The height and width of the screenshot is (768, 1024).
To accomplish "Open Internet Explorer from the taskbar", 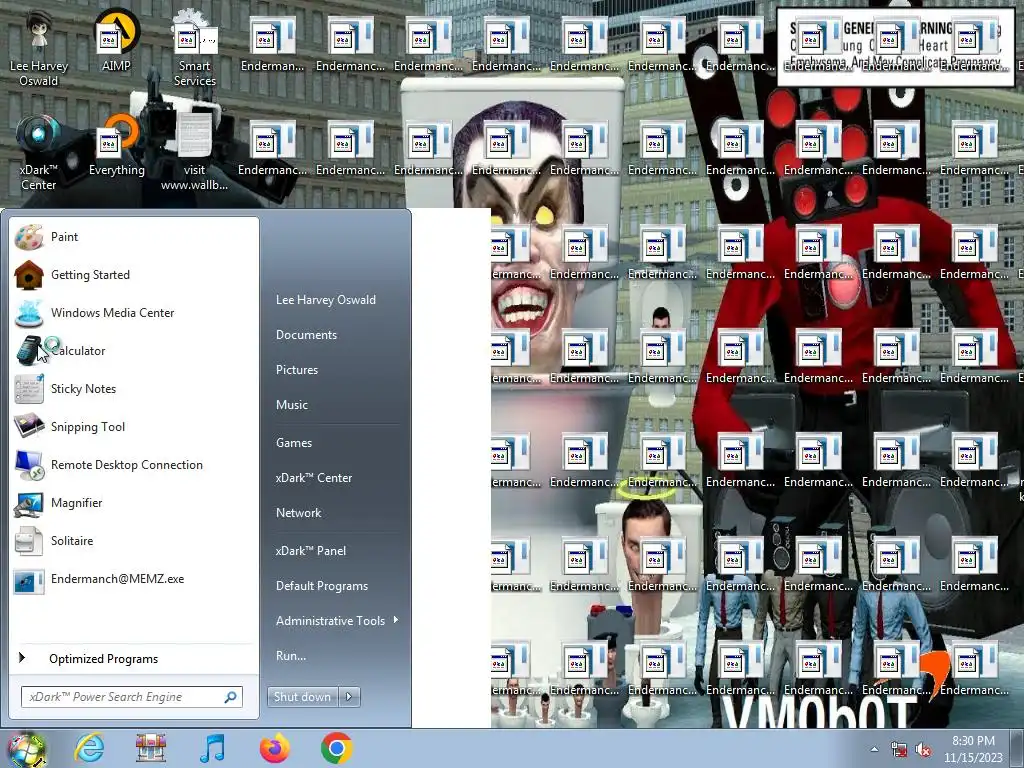I will [89, 748].
